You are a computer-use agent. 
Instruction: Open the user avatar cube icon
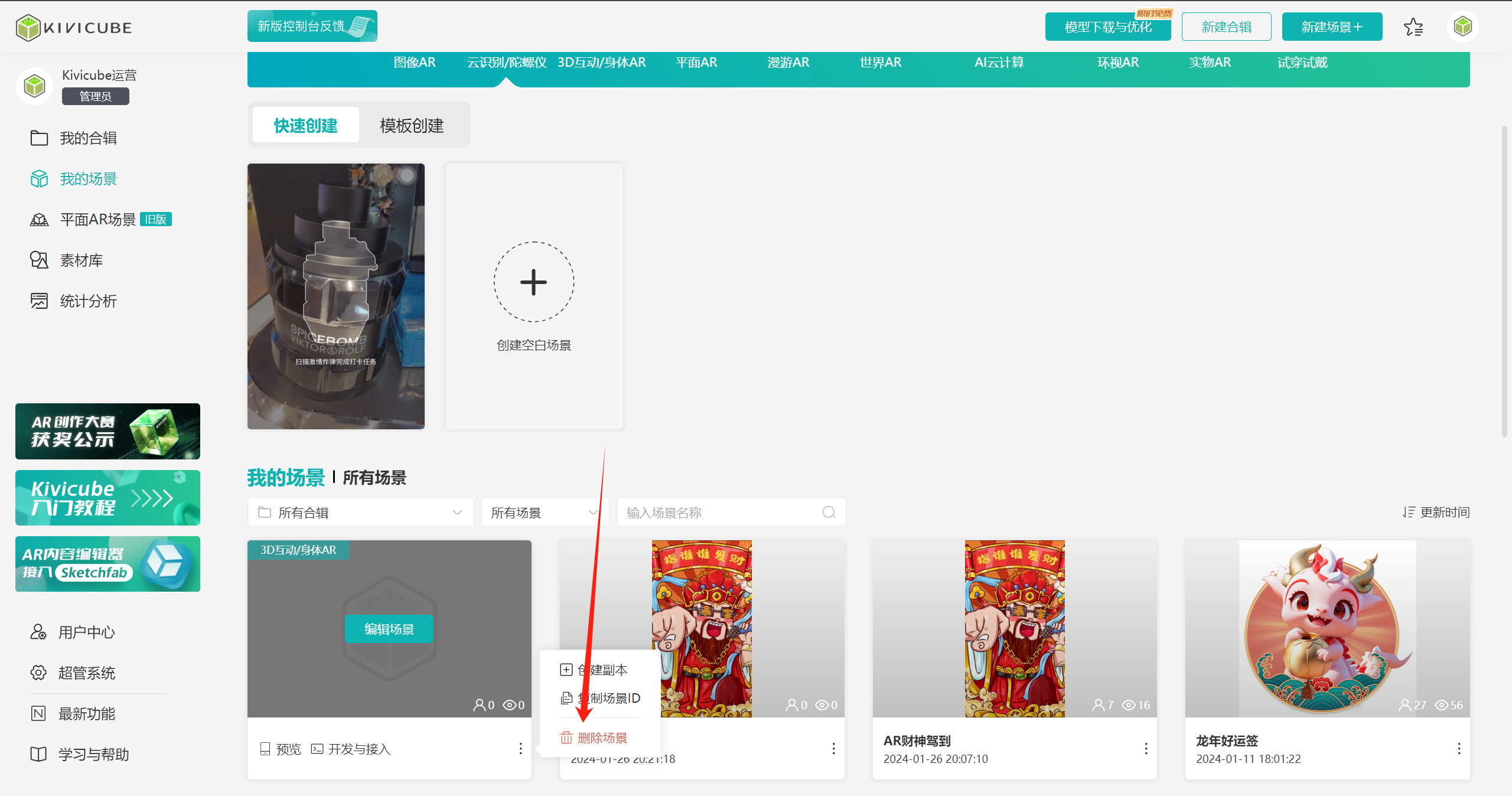1462,27
